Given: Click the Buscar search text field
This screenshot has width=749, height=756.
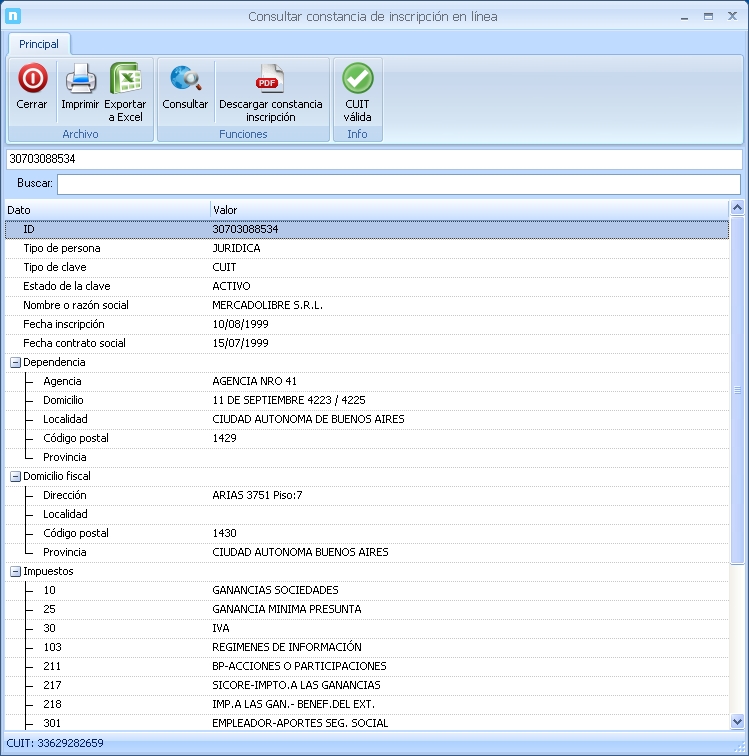Looking at the screenshot, I should 398,184.
